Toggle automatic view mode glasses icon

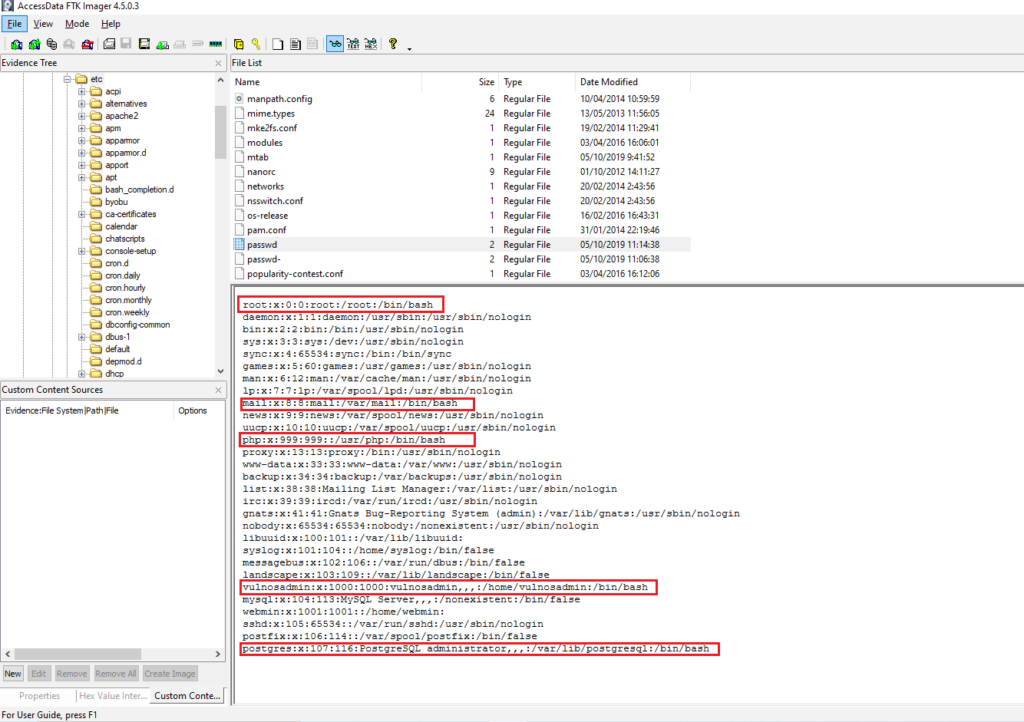pyautogui.click(x=335, y=43)
